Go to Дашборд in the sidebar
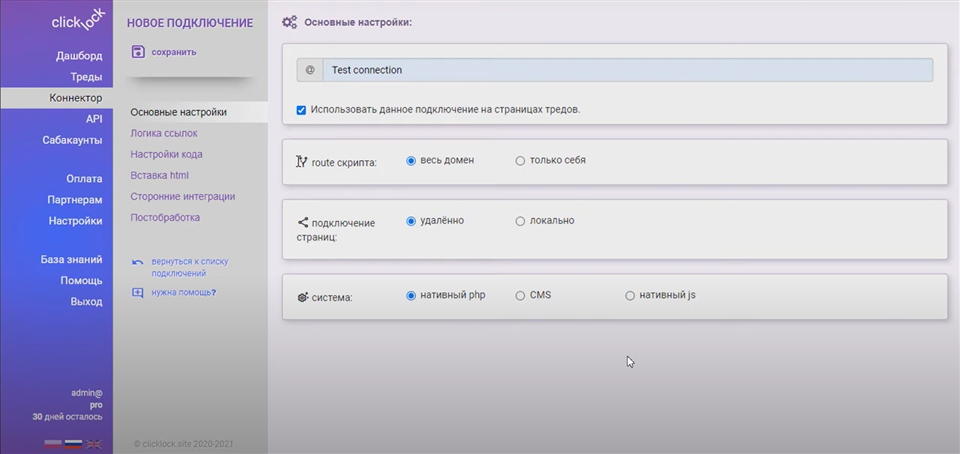Screen dimensions: 960x454 pos(79,56)
